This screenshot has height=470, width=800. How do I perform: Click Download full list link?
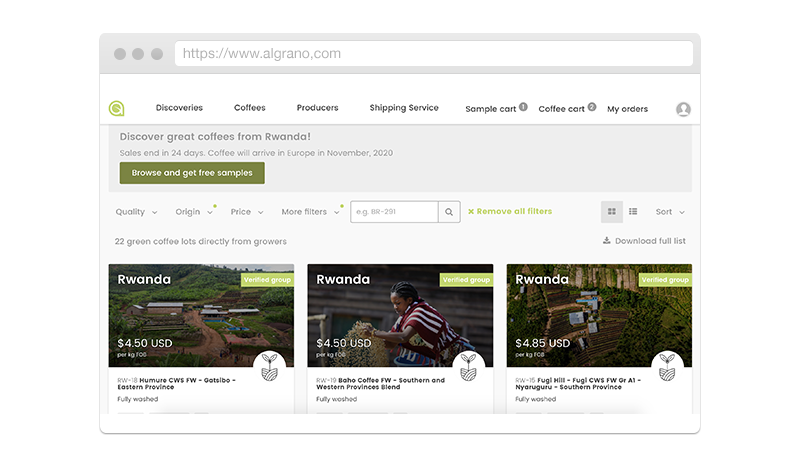pos(644,240)
